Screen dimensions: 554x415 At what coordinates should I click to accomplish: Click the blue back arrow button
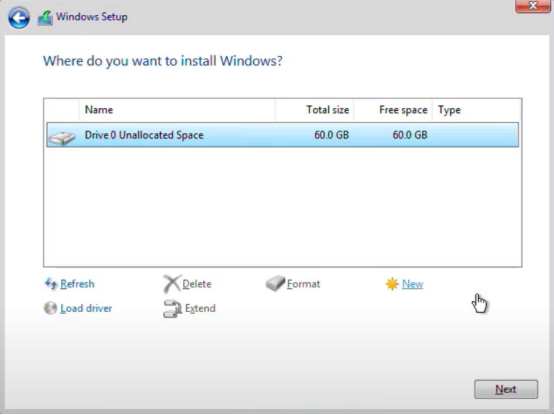[x=19, y=18]
